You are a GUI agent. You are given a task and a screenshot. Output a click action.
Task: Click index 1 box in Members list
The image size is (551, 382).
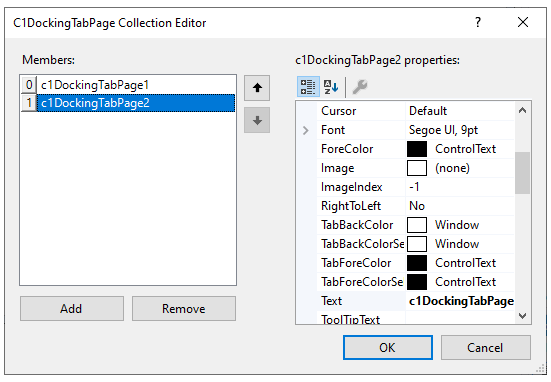[x=29, y=103]
